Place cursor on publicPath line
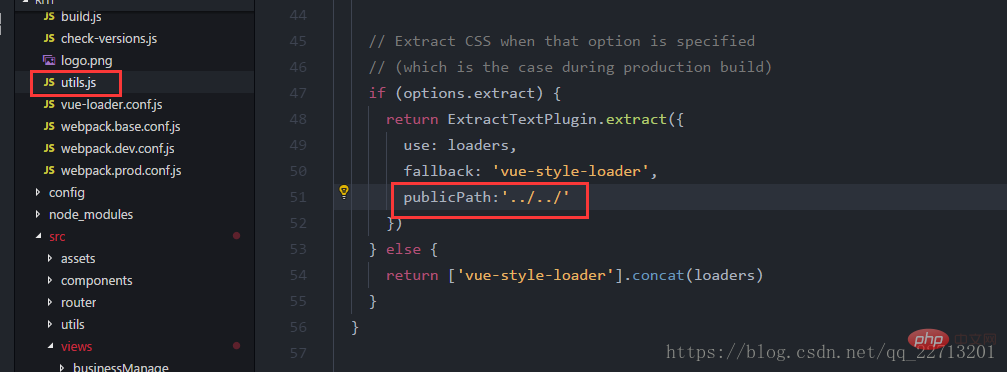Viewport: 1007px width, 372px height. 486,197
